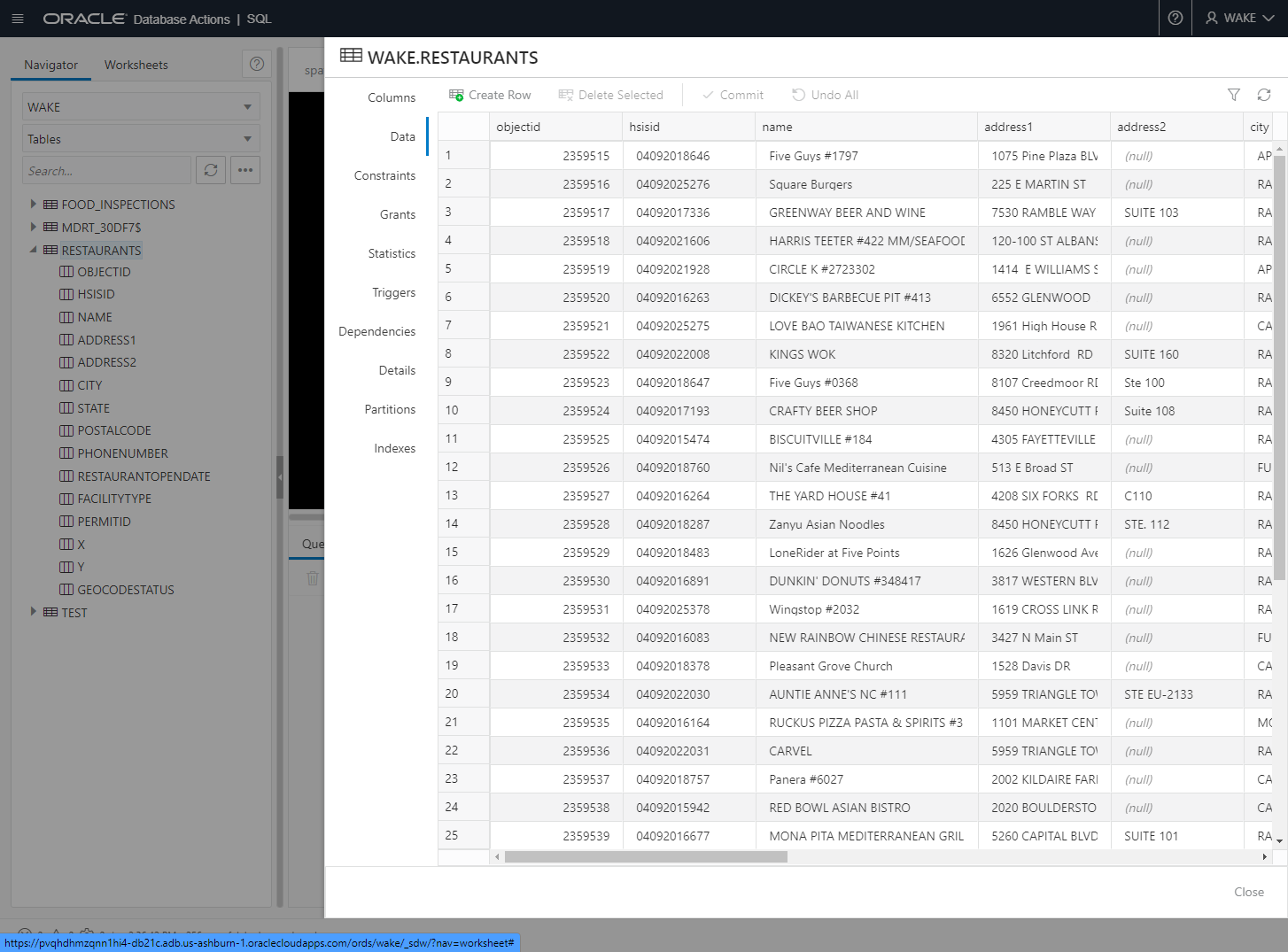Select ADDRESS2 column in tree
This screenshot has height=952, width=1288.
coord(107,362)
